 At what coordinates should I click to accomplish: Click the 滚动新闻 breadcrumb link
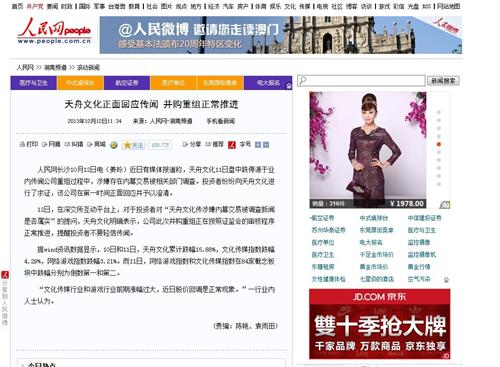(x=88, y=67)
